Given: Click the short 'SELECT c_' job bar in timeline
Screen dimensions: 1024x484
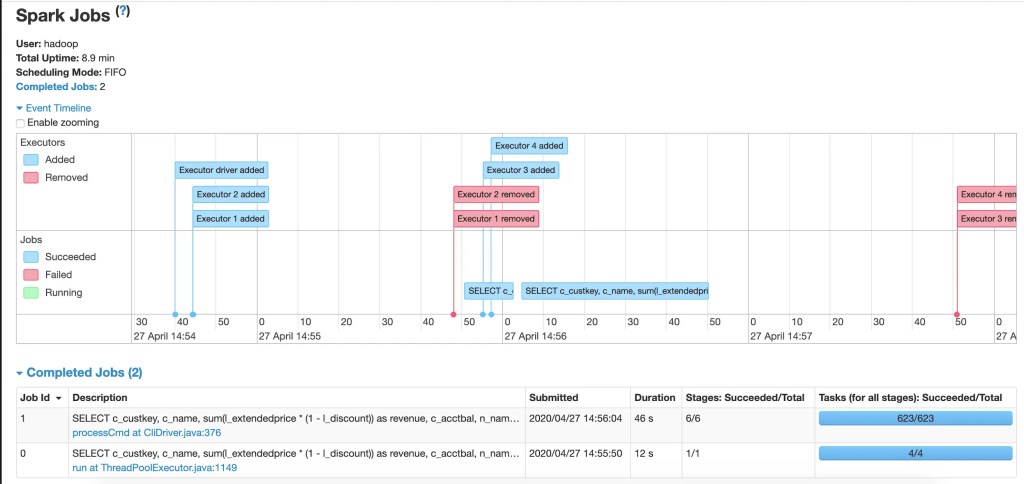Looking at the screenshot, I should 488,291.
